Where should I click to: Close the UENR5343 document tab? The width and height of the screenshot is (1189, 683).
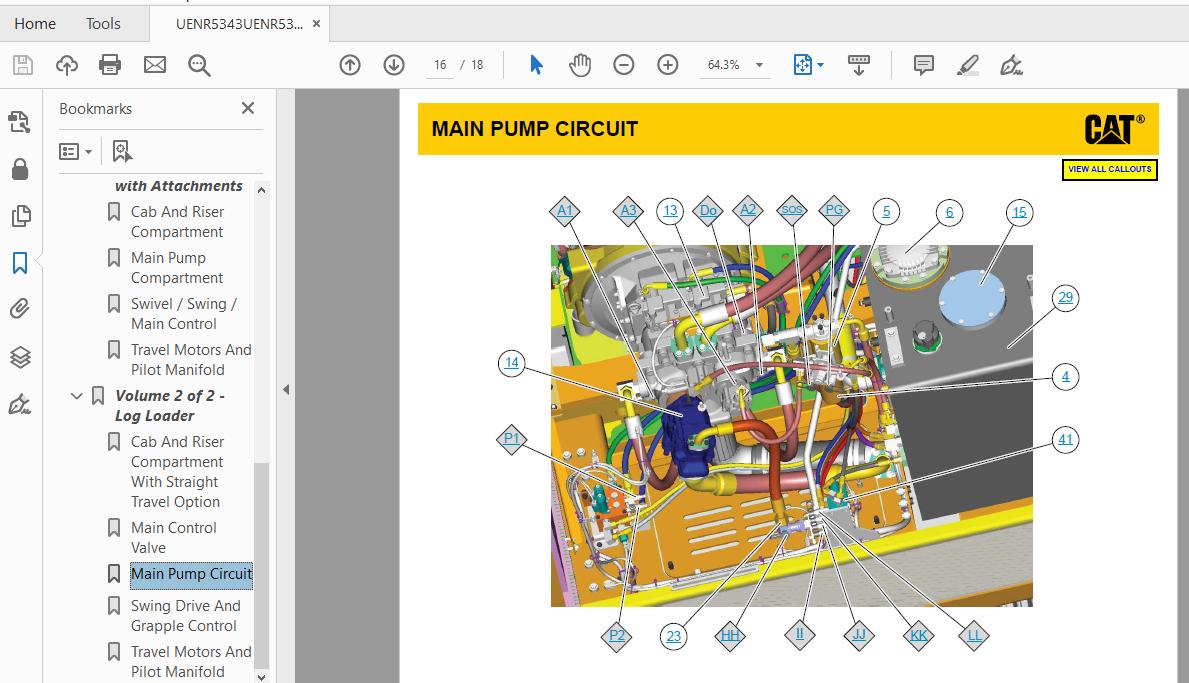click(x=316, y=23)
